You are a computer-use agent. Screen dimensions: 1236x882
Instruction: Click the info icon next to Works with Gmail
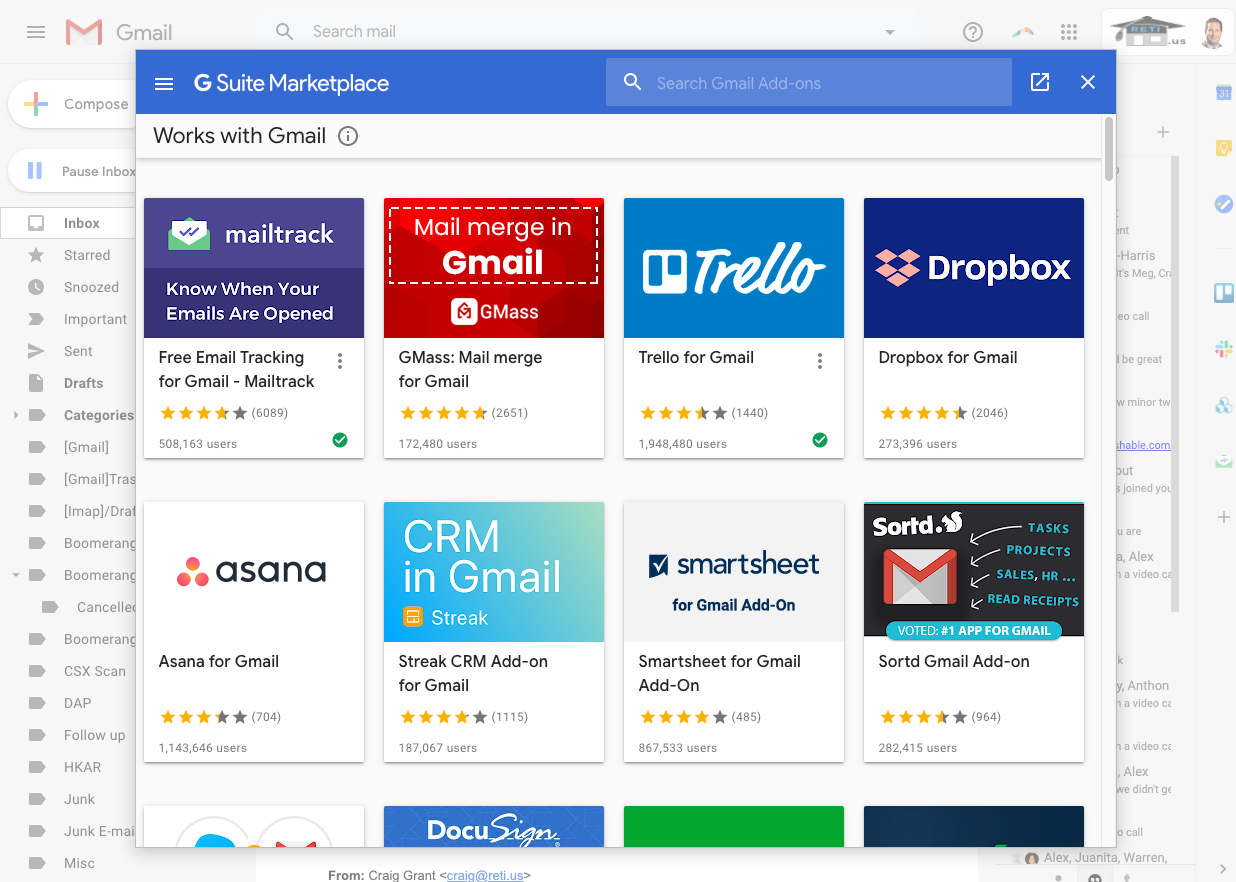pos(347,135)
